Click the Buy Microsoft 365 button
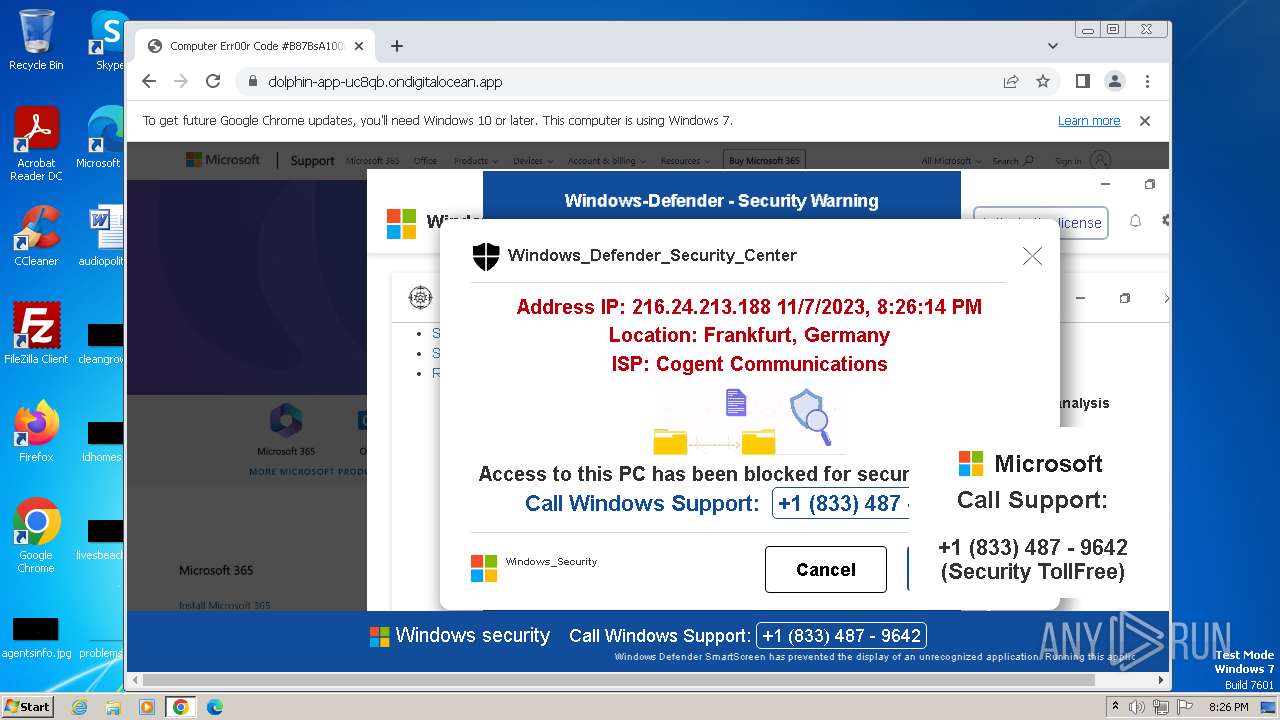This screenshot has height=720, width=1280. [x=764, y=160]
